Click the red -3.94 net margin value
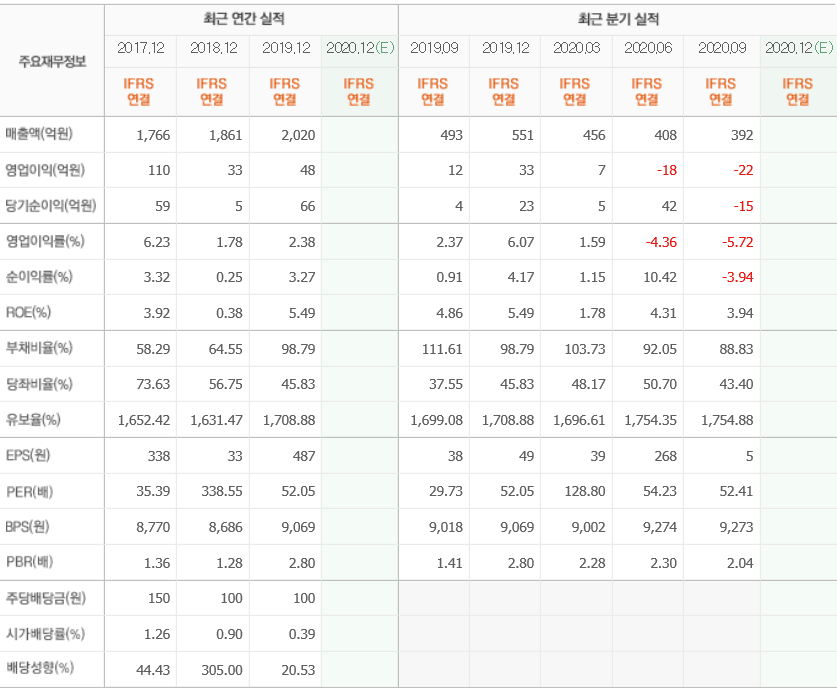This screenshot has width=837, height=692. (x=738, y=277)
